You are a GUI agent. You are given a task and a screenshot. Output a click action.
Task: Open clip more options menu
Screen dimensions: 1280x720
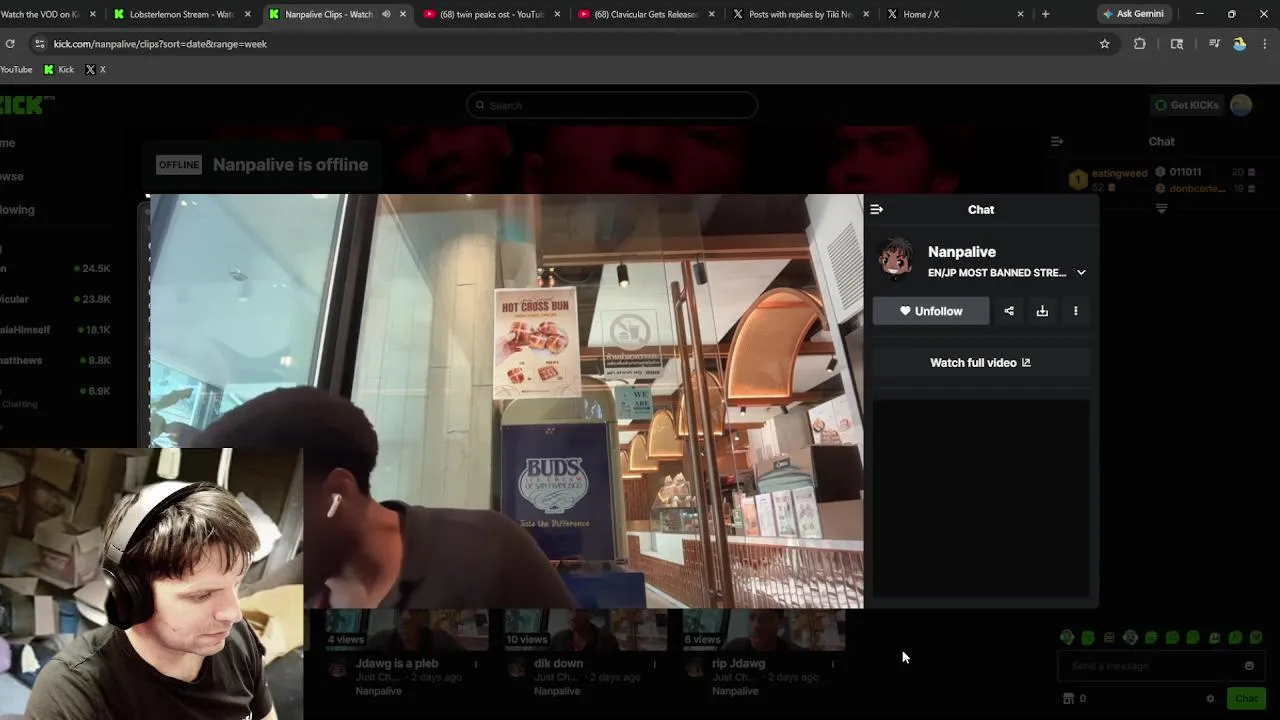coord(1076,311)
